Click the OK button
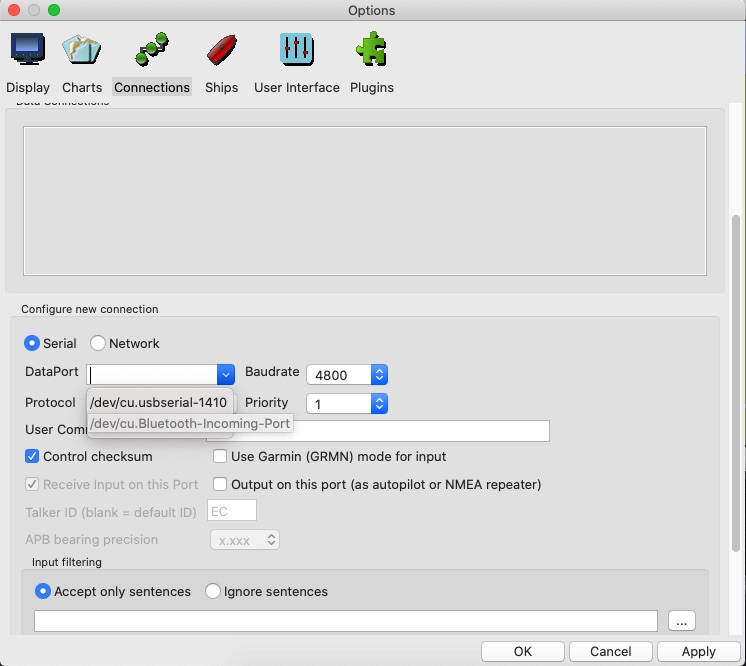The height and width of the screenshot is (666, 746). click(522, 651)
